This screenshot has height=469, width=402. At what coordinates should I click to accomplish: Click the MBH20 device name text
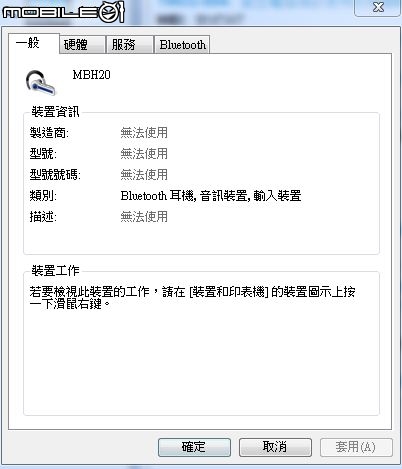coord(91,75)
